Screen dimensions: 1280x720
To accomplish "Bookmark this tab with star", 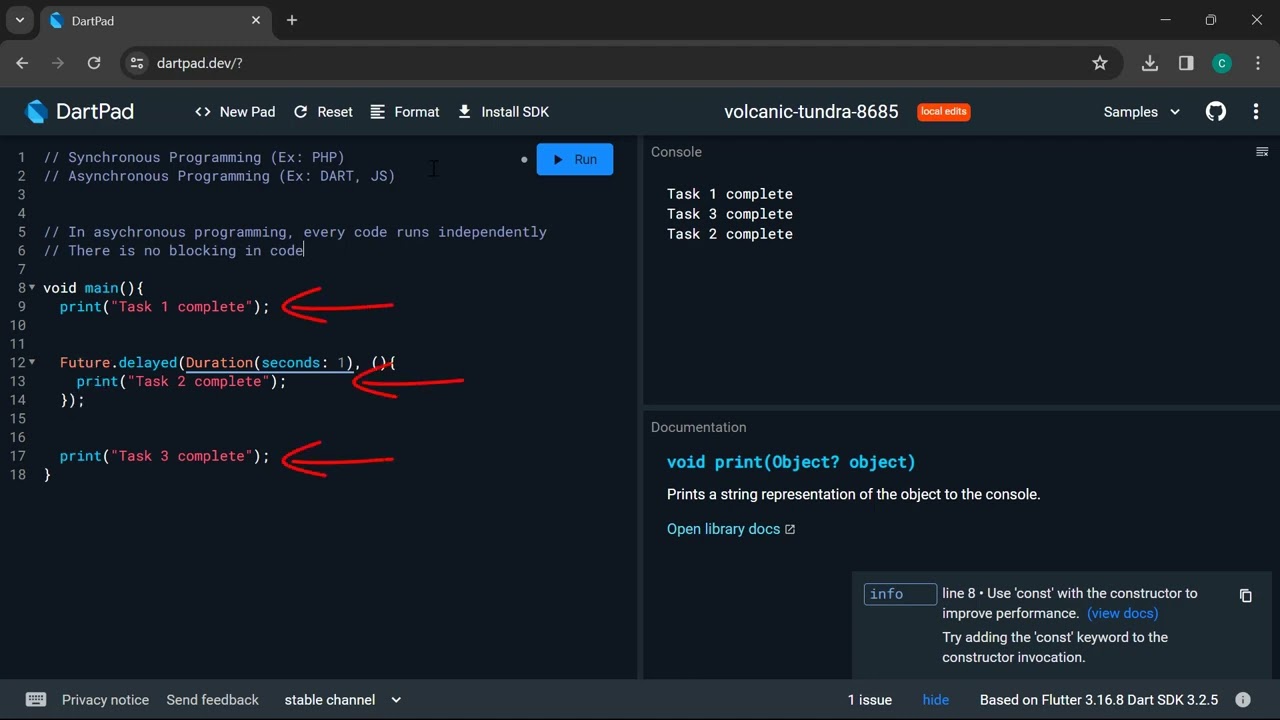I will pos(1100,63).
